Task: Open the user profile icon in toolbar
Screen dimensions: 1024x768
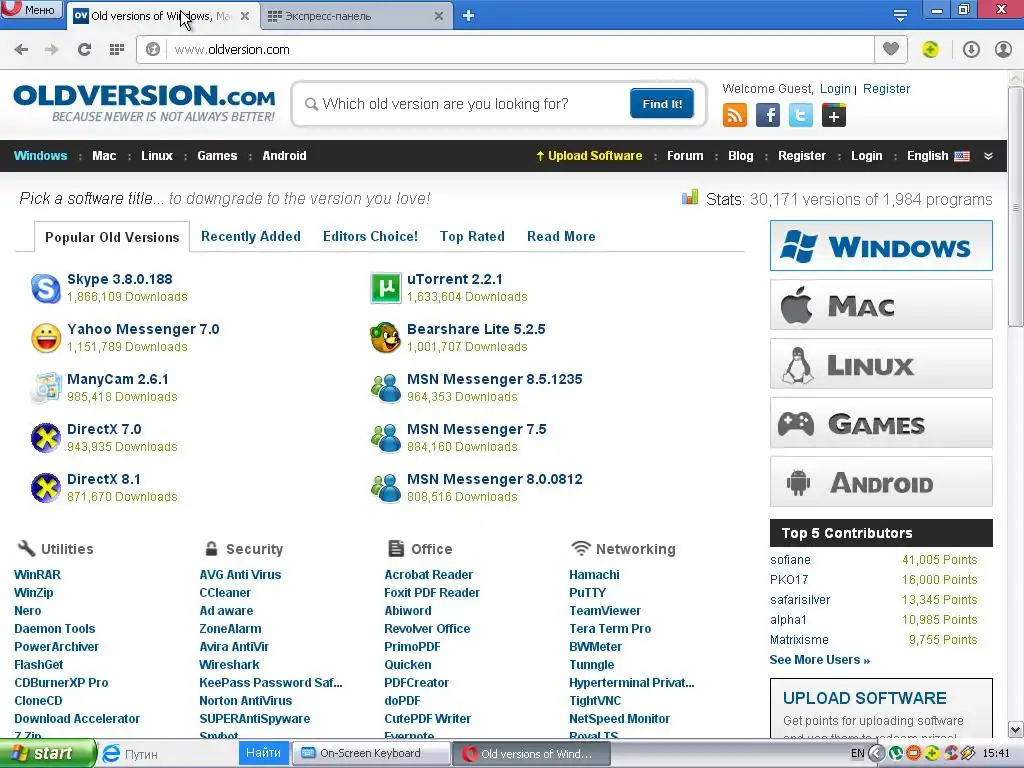Action: coord(1003,50)
